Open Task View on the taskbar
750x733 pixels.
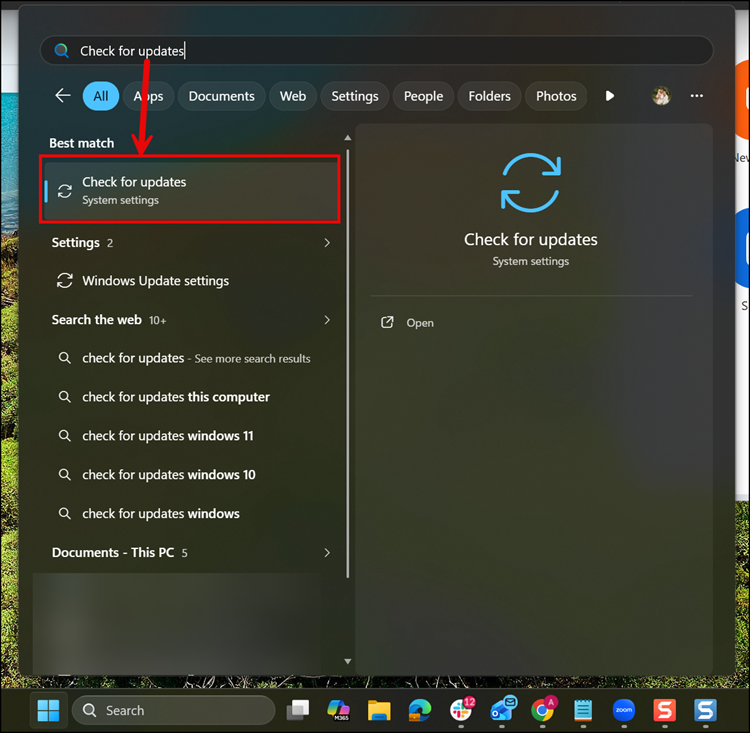[x=298, y=710]
